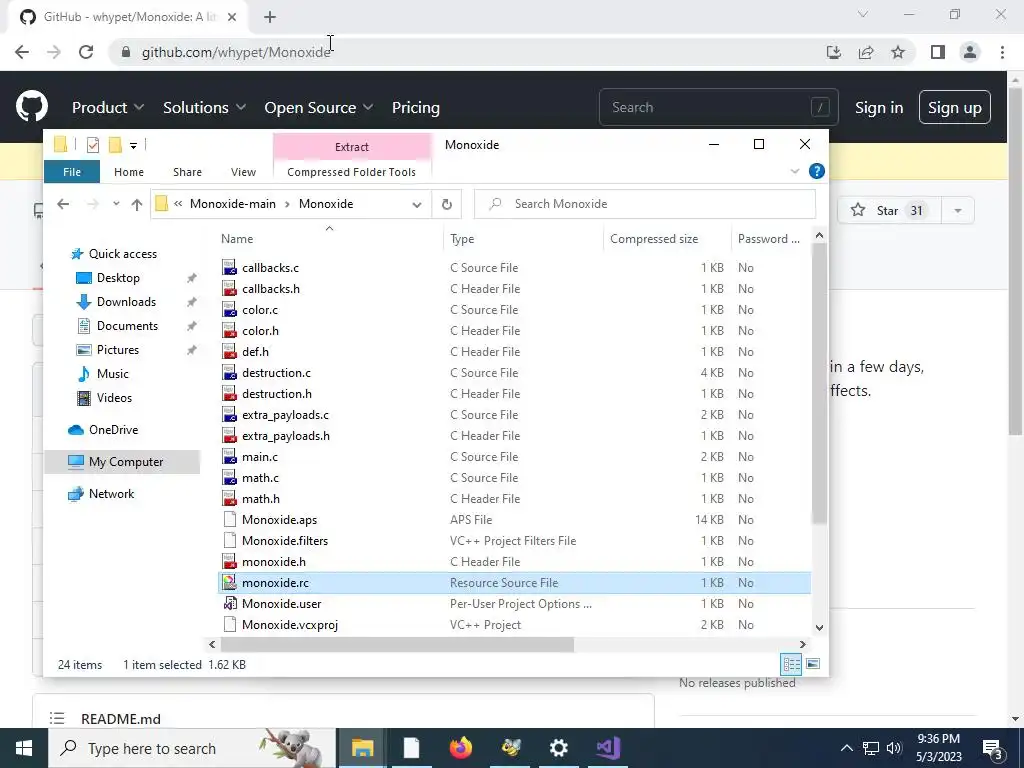Open recent locations dropdown in Explorer
This screenshot has width=1024, height=768.
tap(116, 204)
